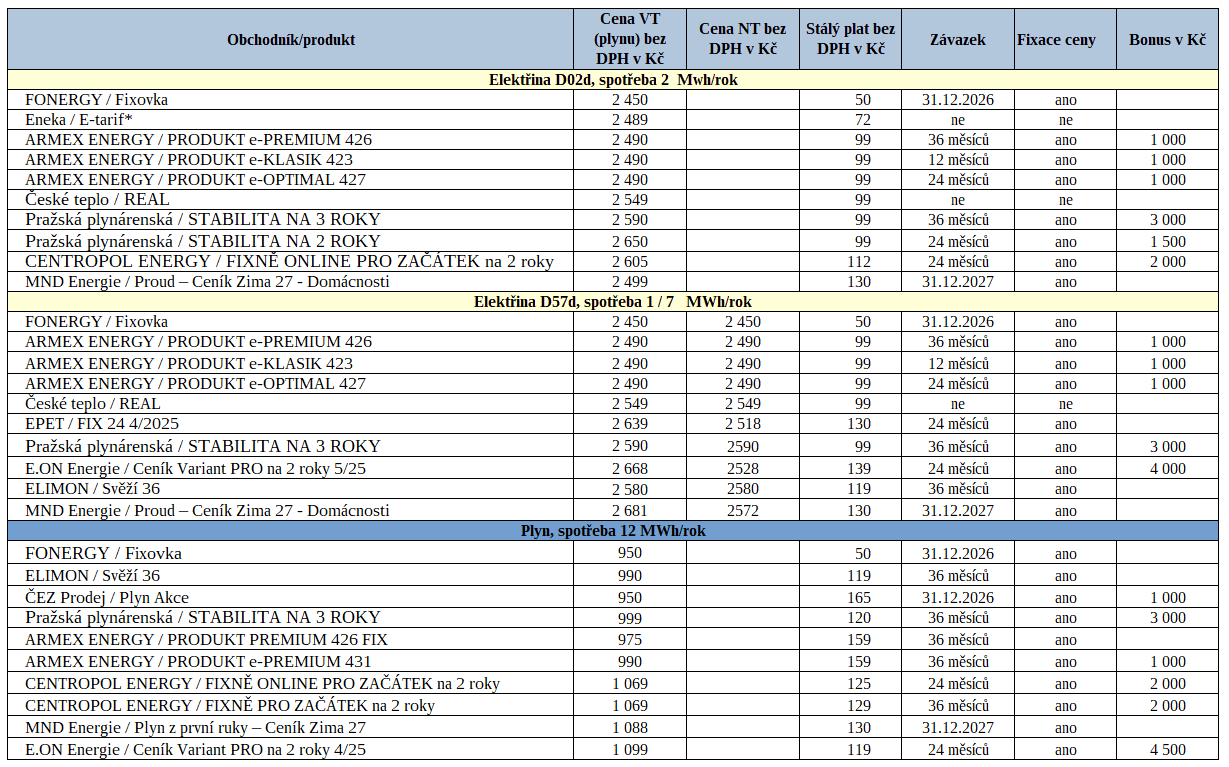The image size is (1229, 767).
Task: Select the VT price 2 668 in E.ON row
Action: pos(630,468)
